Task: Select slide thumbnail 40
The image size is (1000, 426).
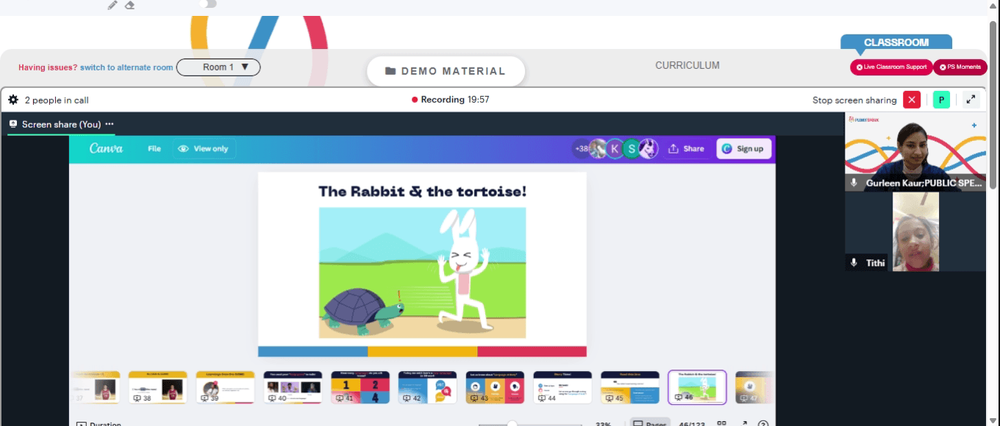Action: click(x=293, y=387)
